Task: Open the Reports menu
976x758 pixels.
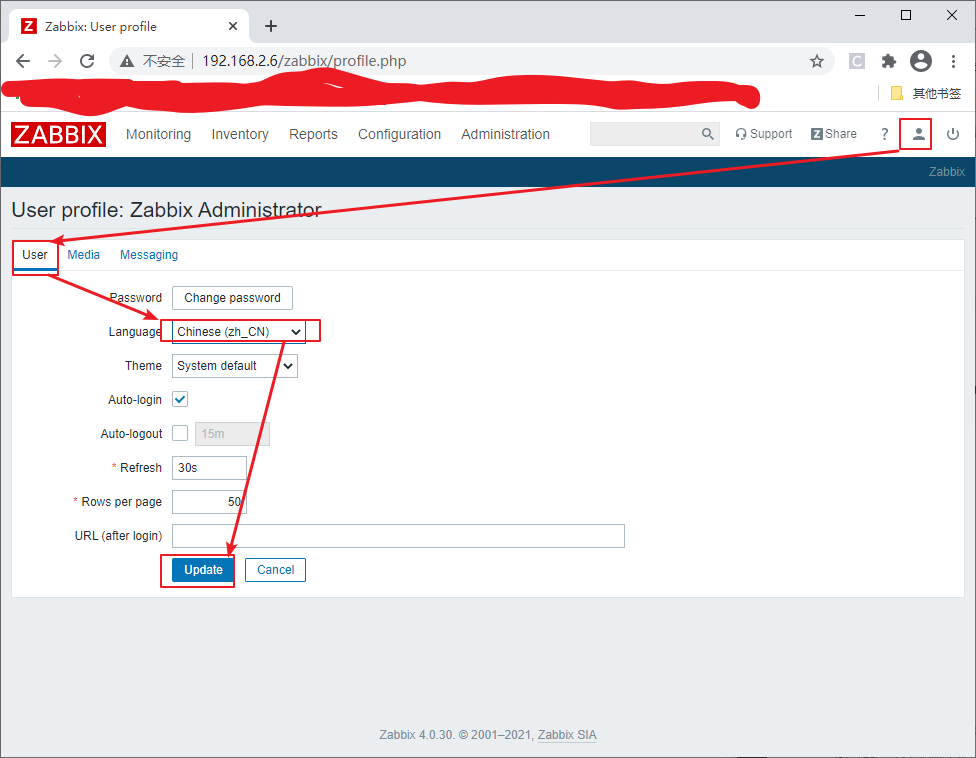Action: pyautogui.click(x=313, y=134)
